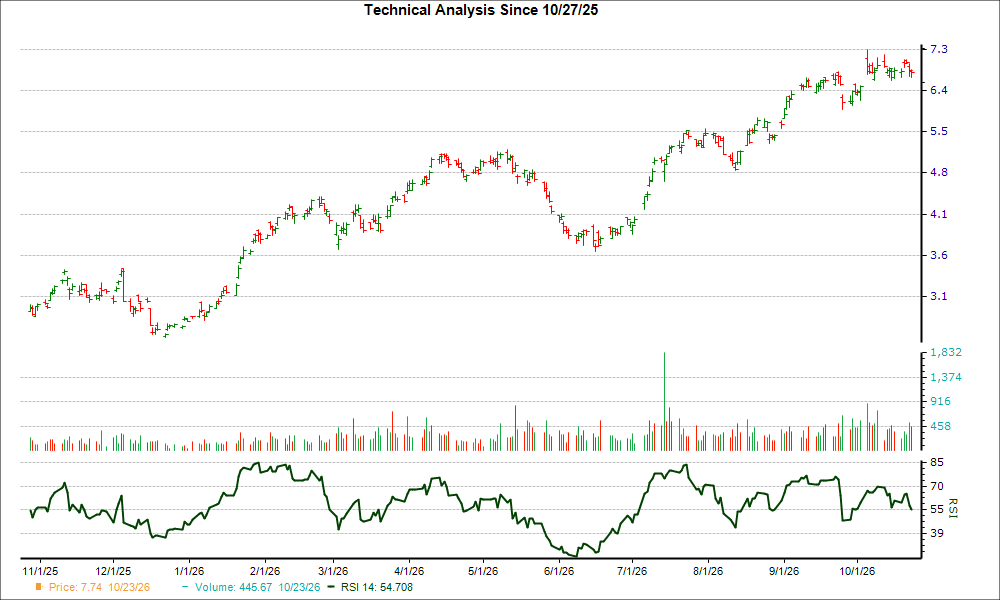Click the 7/1/26 date axis label
The height and width of the screenshot is (600, 1000).
(632, 571)
